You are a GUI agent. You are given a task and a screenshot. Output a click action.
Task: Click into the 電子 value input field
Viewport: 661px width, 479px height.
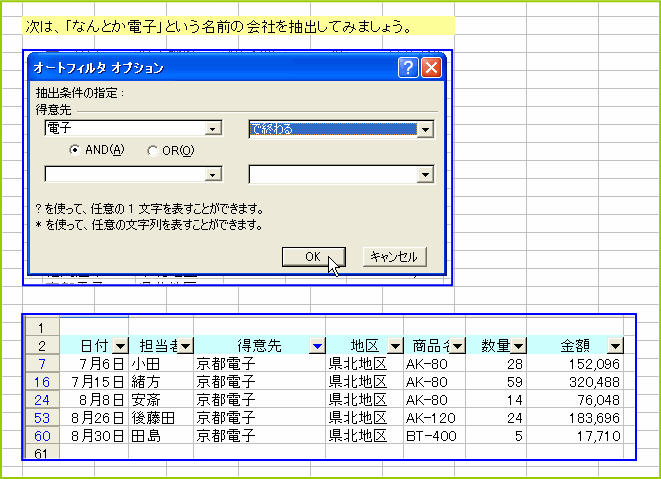click(125, 128)
